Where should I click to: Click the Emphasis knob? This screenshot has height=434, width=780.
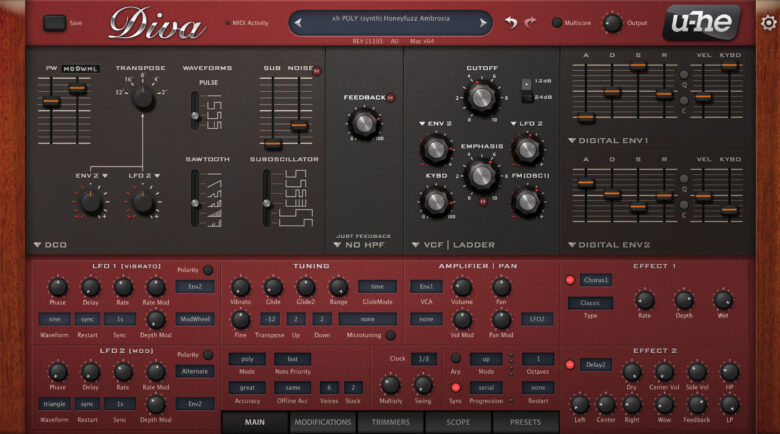pyautogui.click(x=481, y=175)
